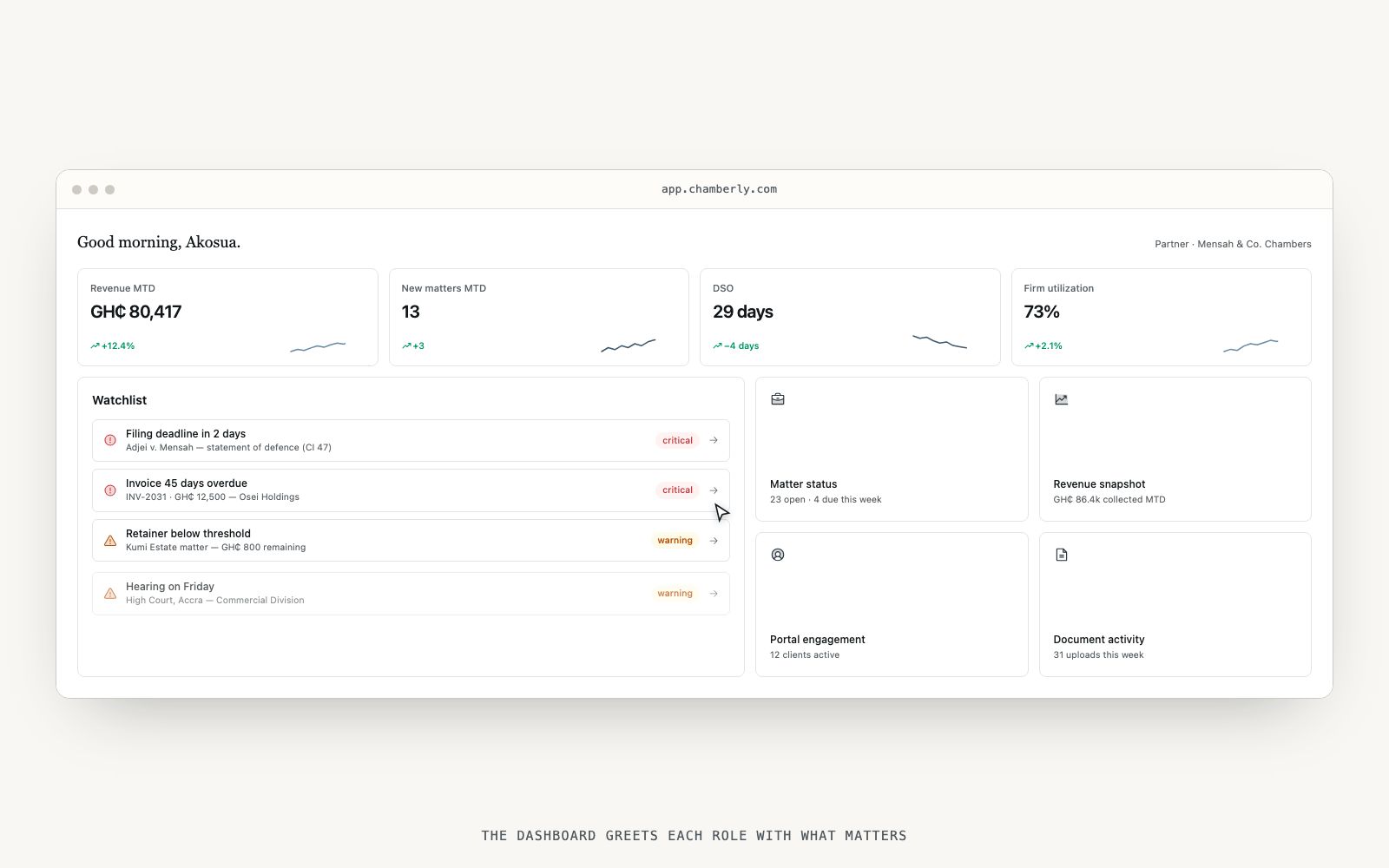Click 'Good morning, Akosua.' greeting

point(159,242)
